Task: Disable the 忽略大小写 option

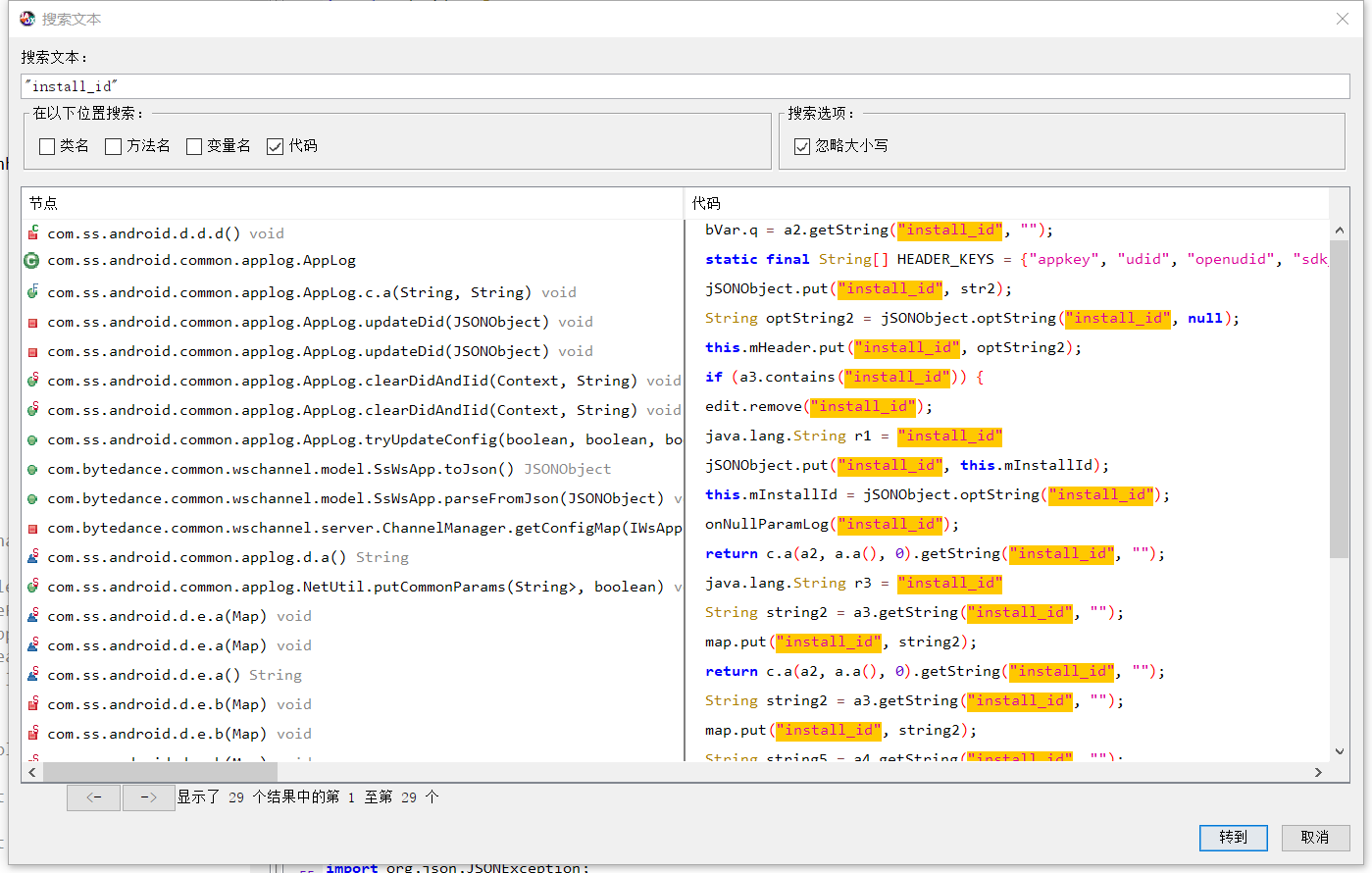Action: point(802,146)
